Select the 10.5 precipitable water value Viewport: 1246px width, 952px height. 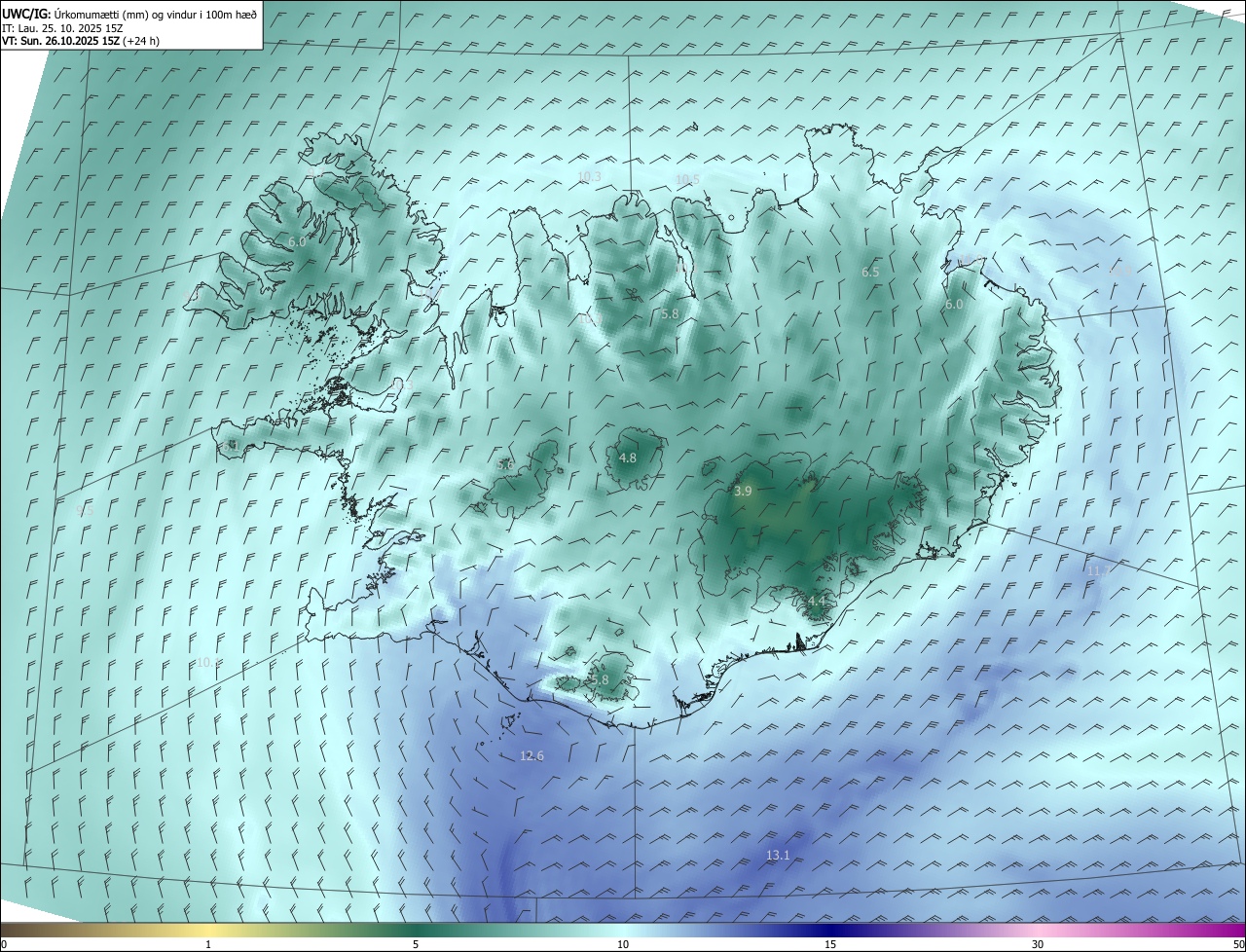(688, 179)
